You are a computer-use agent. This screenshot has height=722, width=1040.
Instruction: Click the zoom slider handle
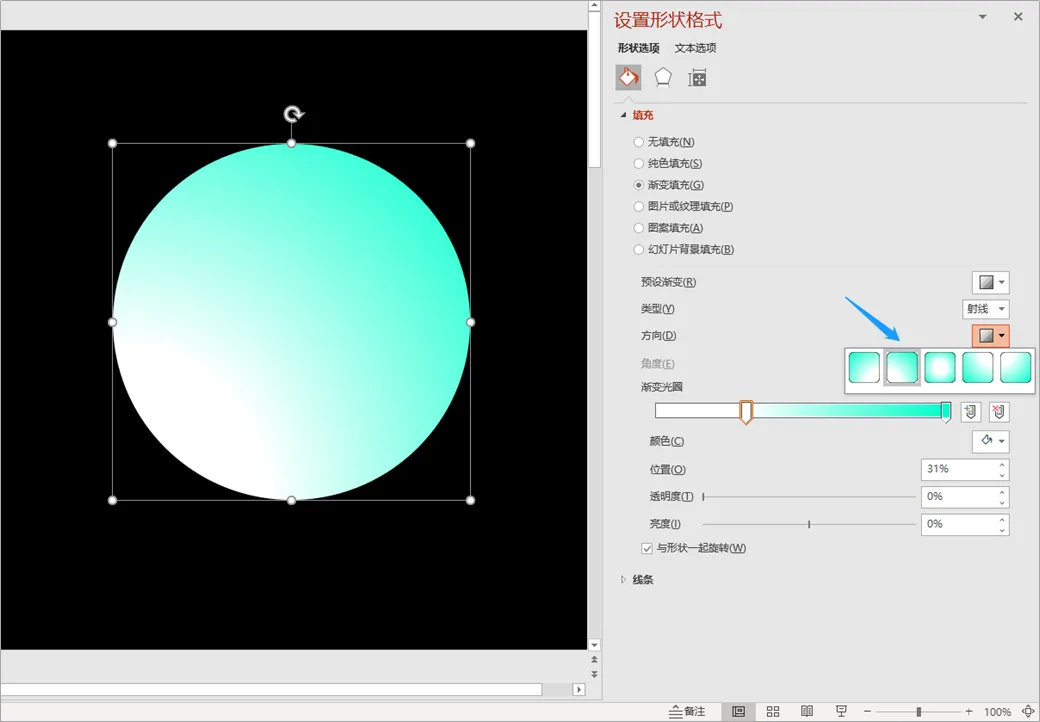coord(919,711)
